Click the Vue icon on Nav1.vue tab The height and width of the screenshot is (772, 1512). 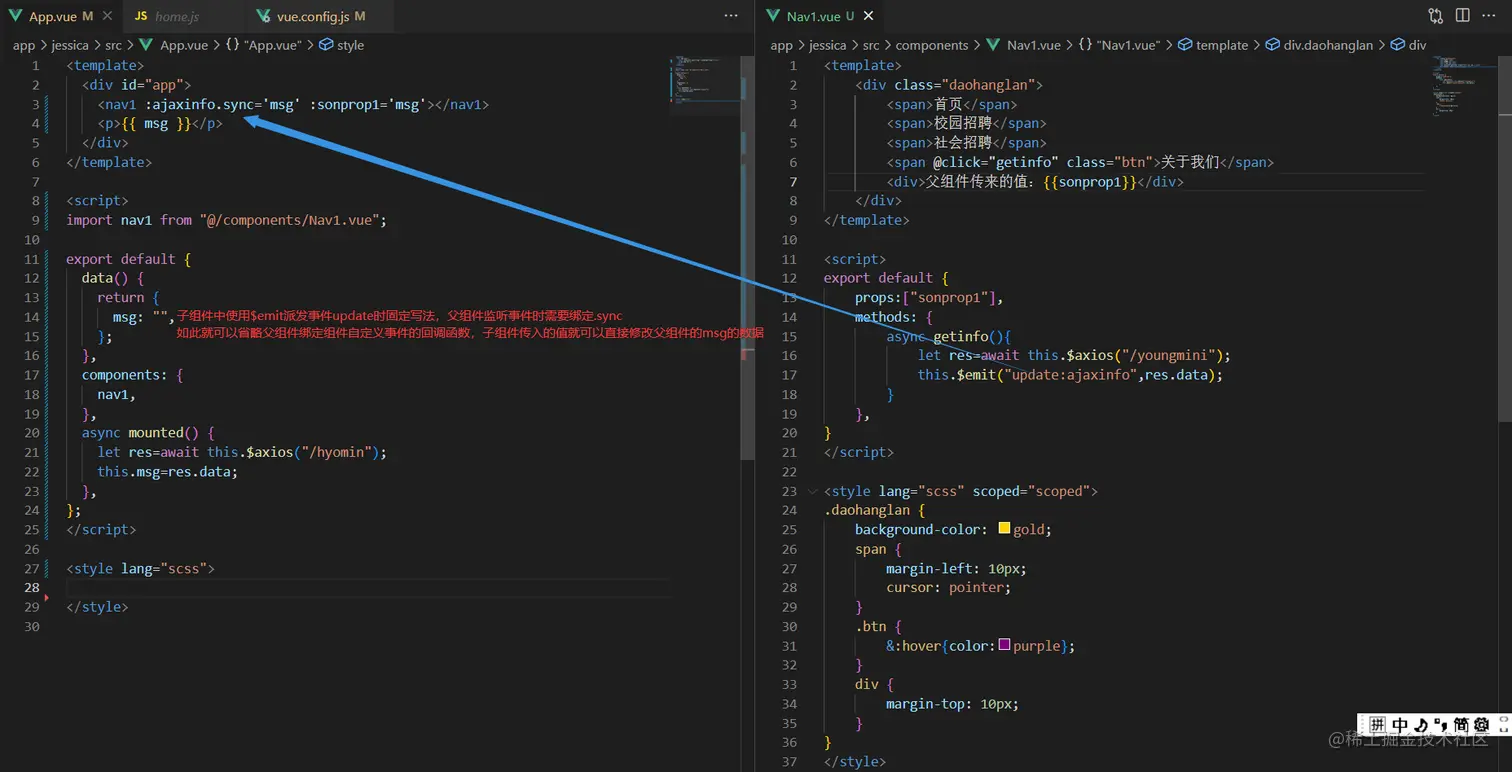point(773,16)
